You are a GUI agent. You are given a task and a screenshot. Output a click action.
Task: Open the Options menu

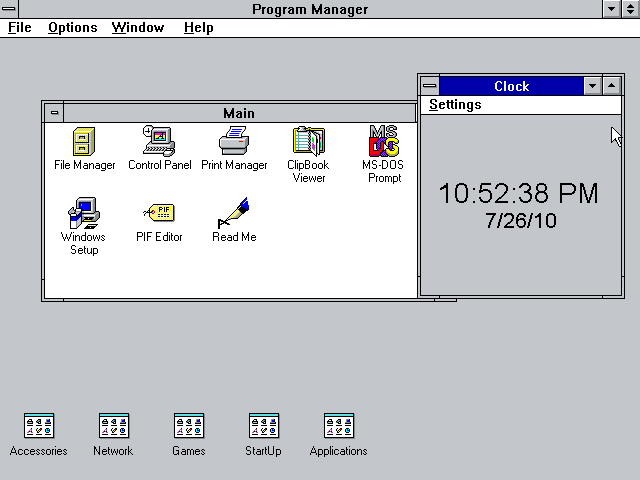pos(73,28)
